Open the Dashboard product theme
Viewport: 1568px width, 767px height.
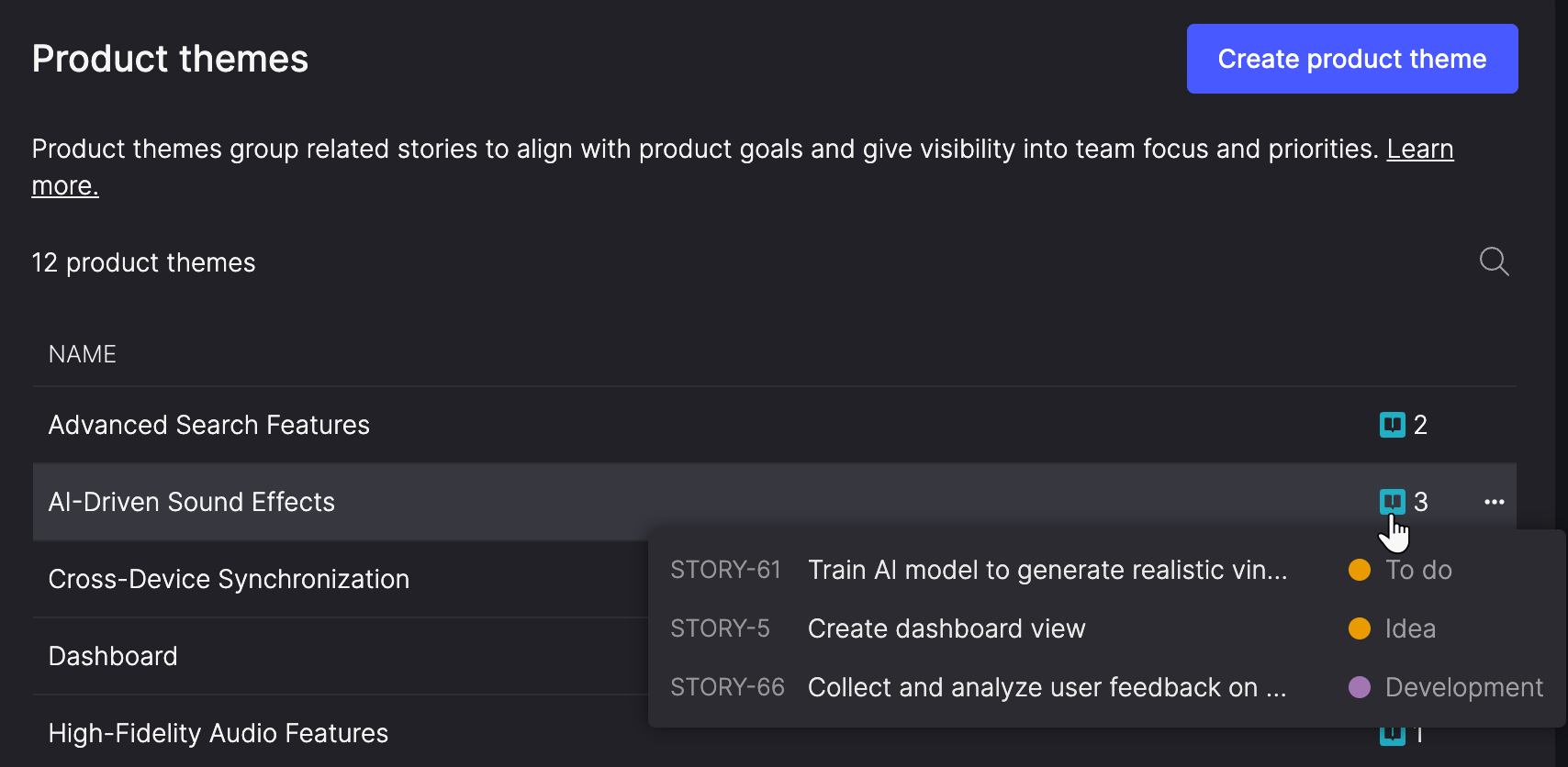pyautogui.click(x=113, y=656)
